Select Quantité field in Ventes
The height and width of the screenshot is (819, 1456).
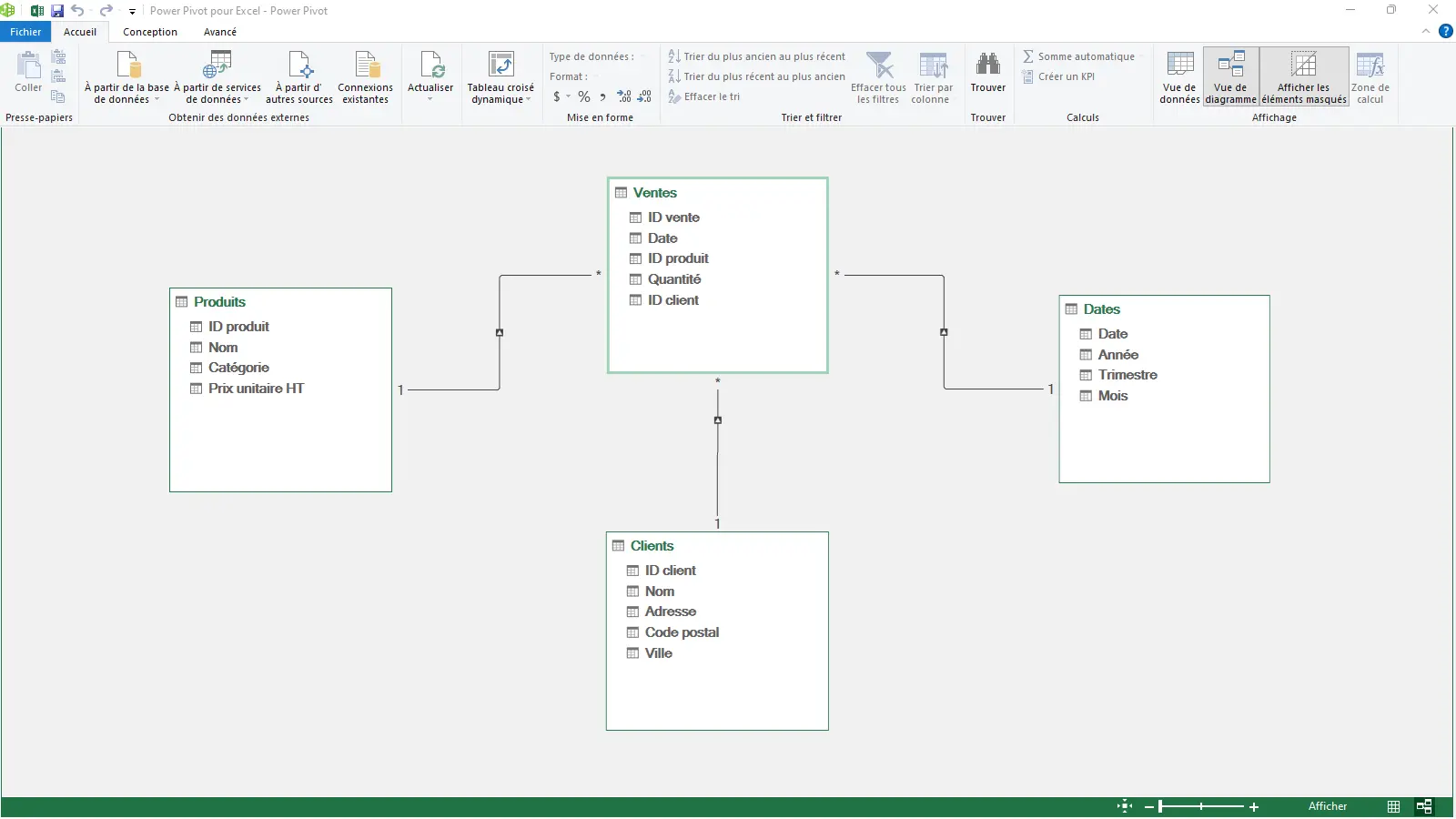[674, 279]
